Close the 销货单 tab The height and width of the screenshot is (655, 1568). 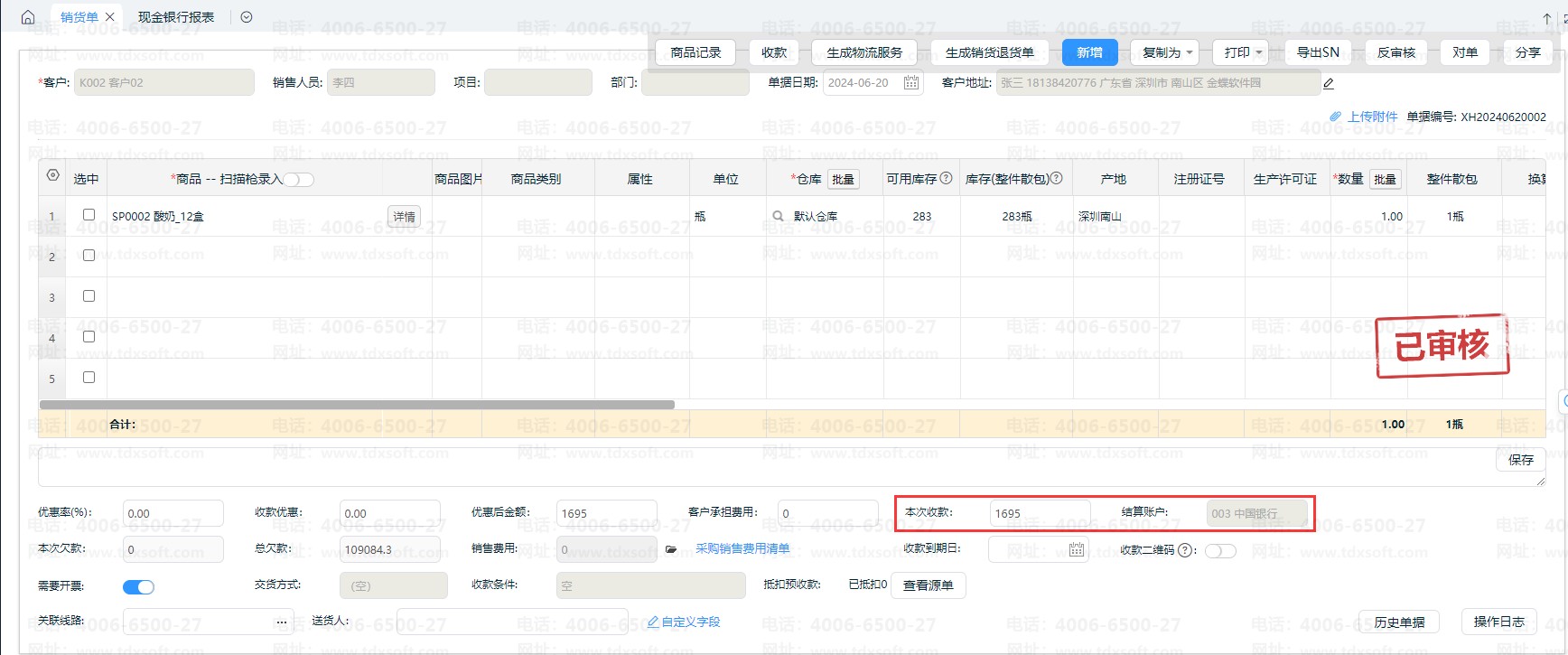[x=110, y=17]
